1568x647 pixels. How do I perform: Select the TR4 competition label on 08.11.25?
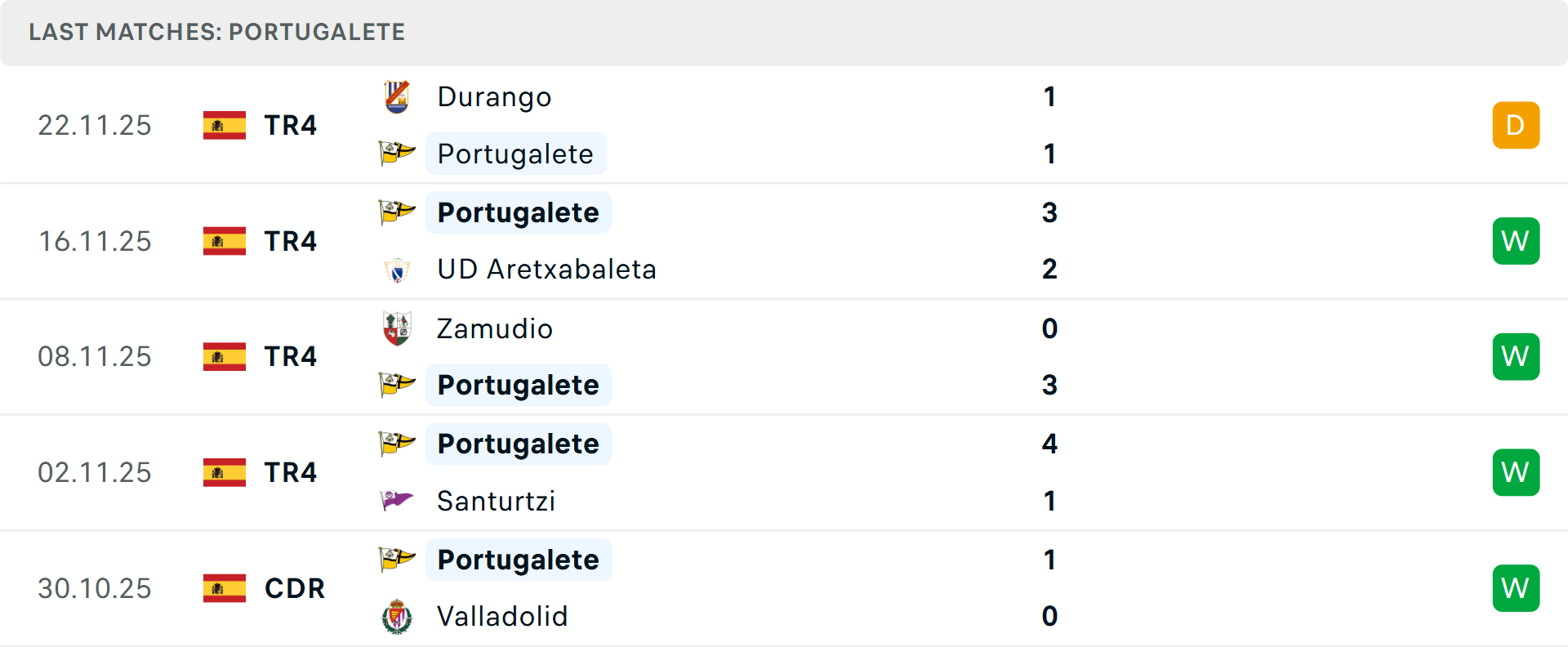(x=291, y=356)
